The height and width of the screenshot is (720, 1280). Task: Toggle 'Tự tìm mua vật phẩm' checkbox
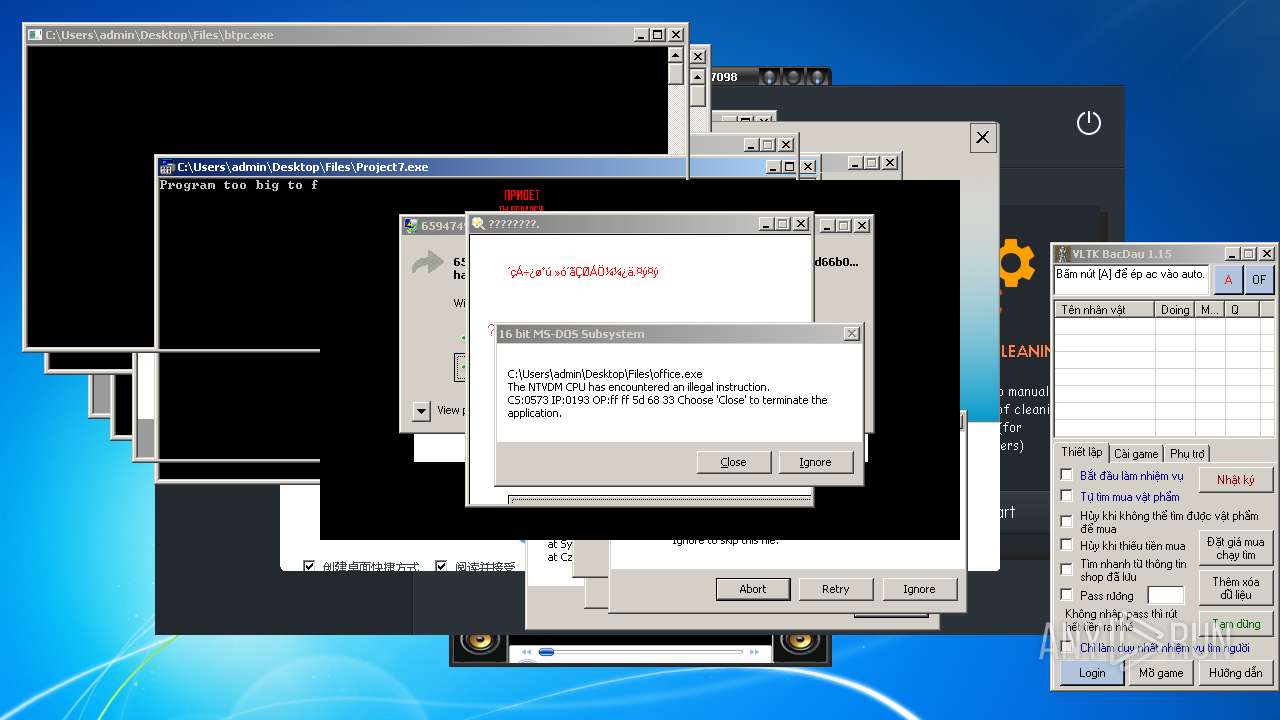point(1066,495)
